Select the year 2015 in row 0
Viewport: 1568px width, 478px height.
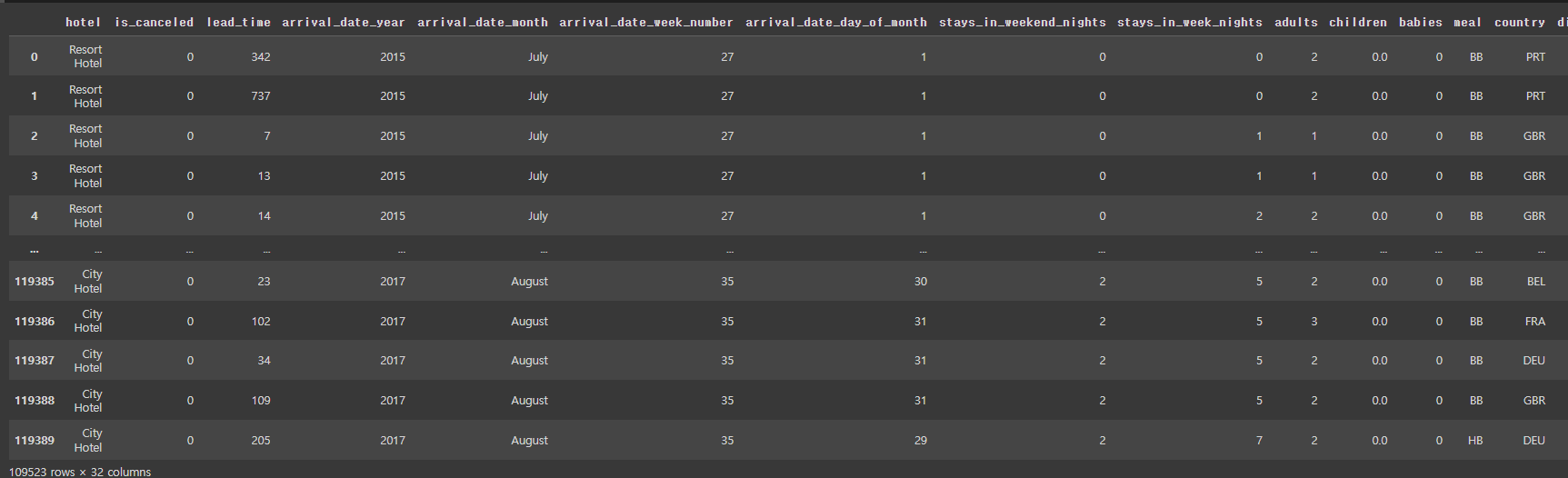[393, 56]
